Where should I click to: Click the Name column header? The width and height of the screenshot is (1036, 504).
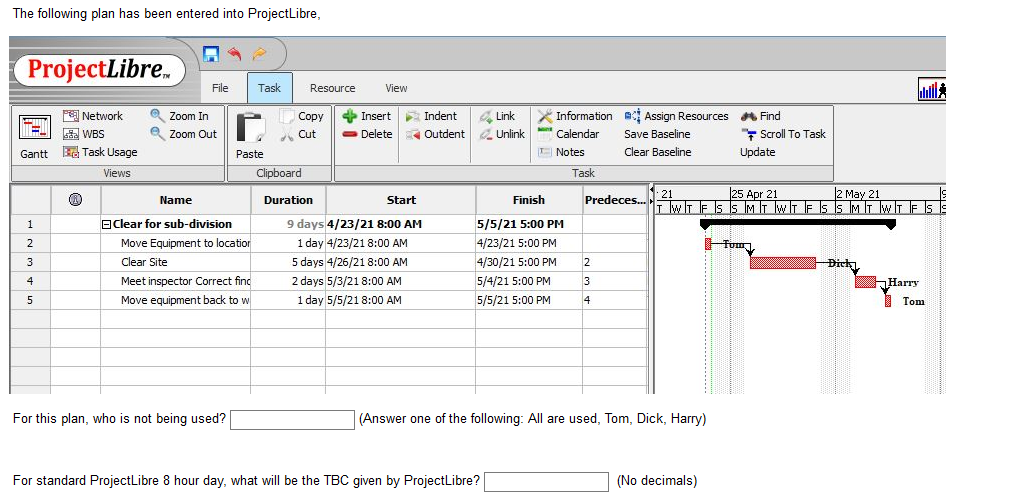176,199
